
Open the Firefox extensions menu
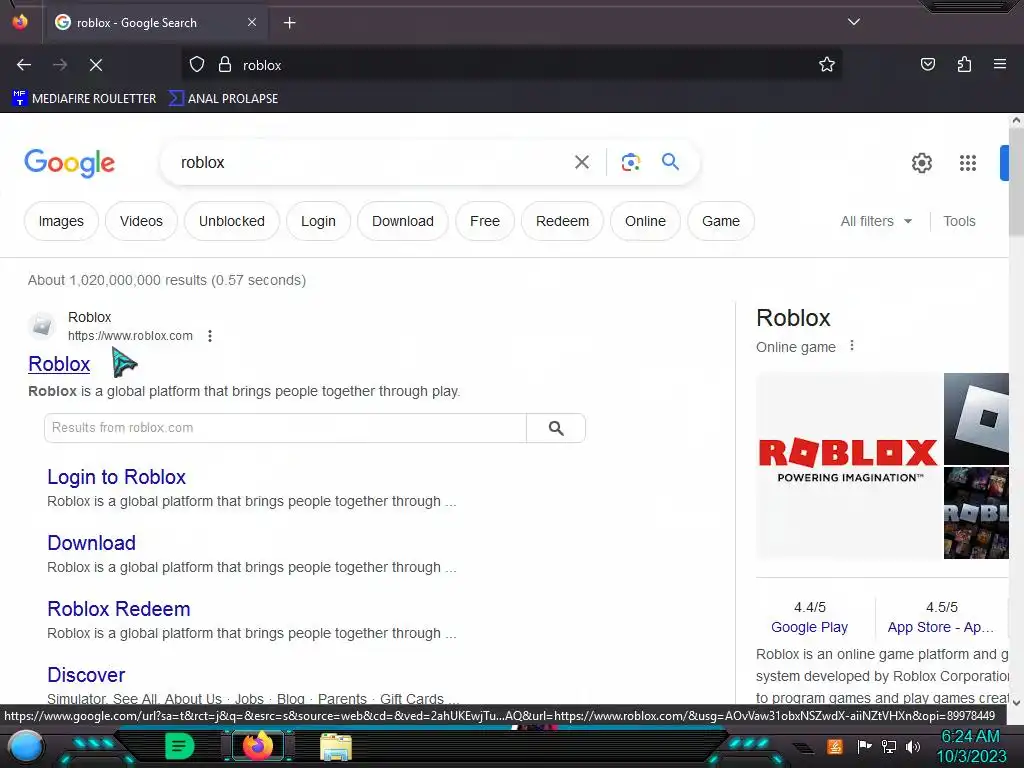(964, 65)
